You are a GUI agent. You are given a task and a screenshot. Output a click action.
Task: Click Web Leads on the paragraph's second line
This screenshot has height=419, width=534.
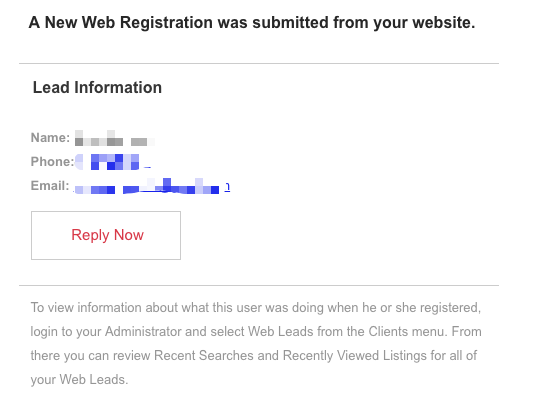[x=281, y=331]
